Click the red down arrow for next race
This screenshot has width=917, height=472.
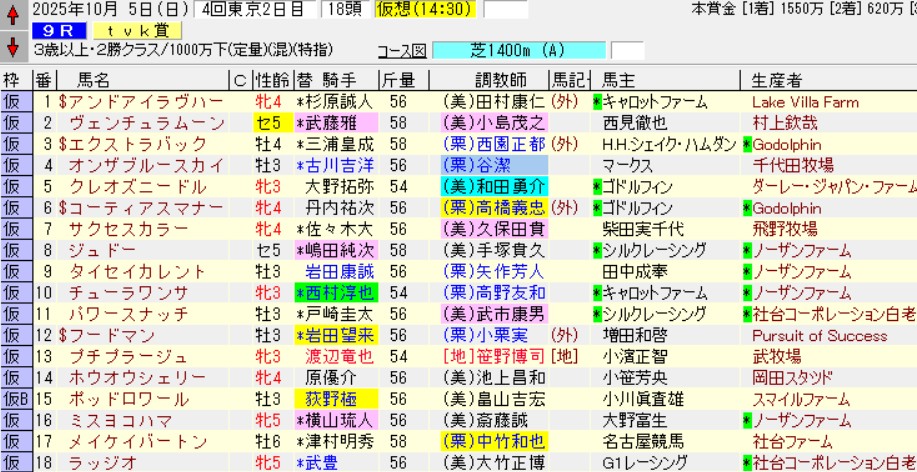11,48
